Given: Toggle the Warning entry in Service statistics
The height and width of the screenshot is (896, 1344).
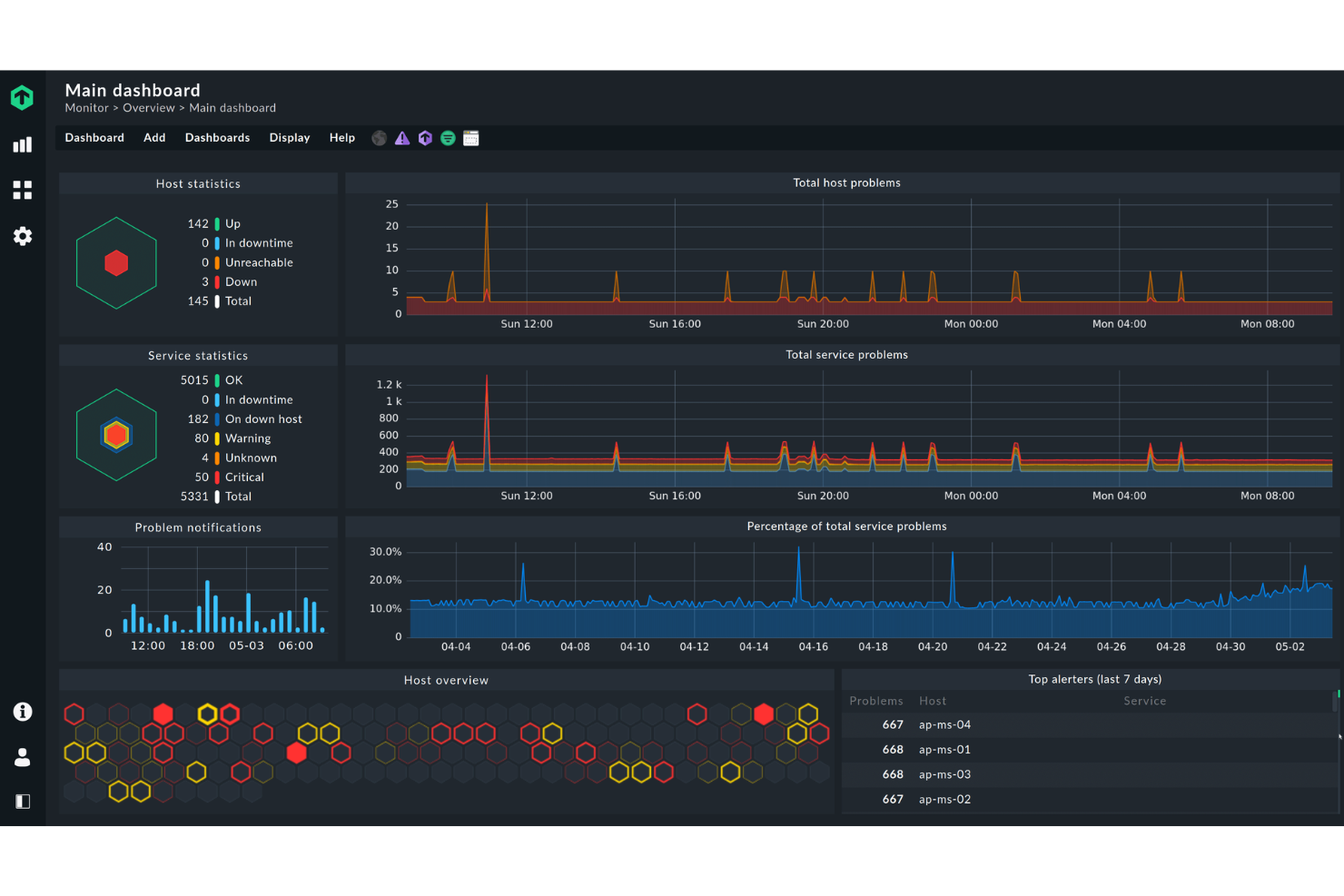Looking at the screenshot, I should pos(247,438).
